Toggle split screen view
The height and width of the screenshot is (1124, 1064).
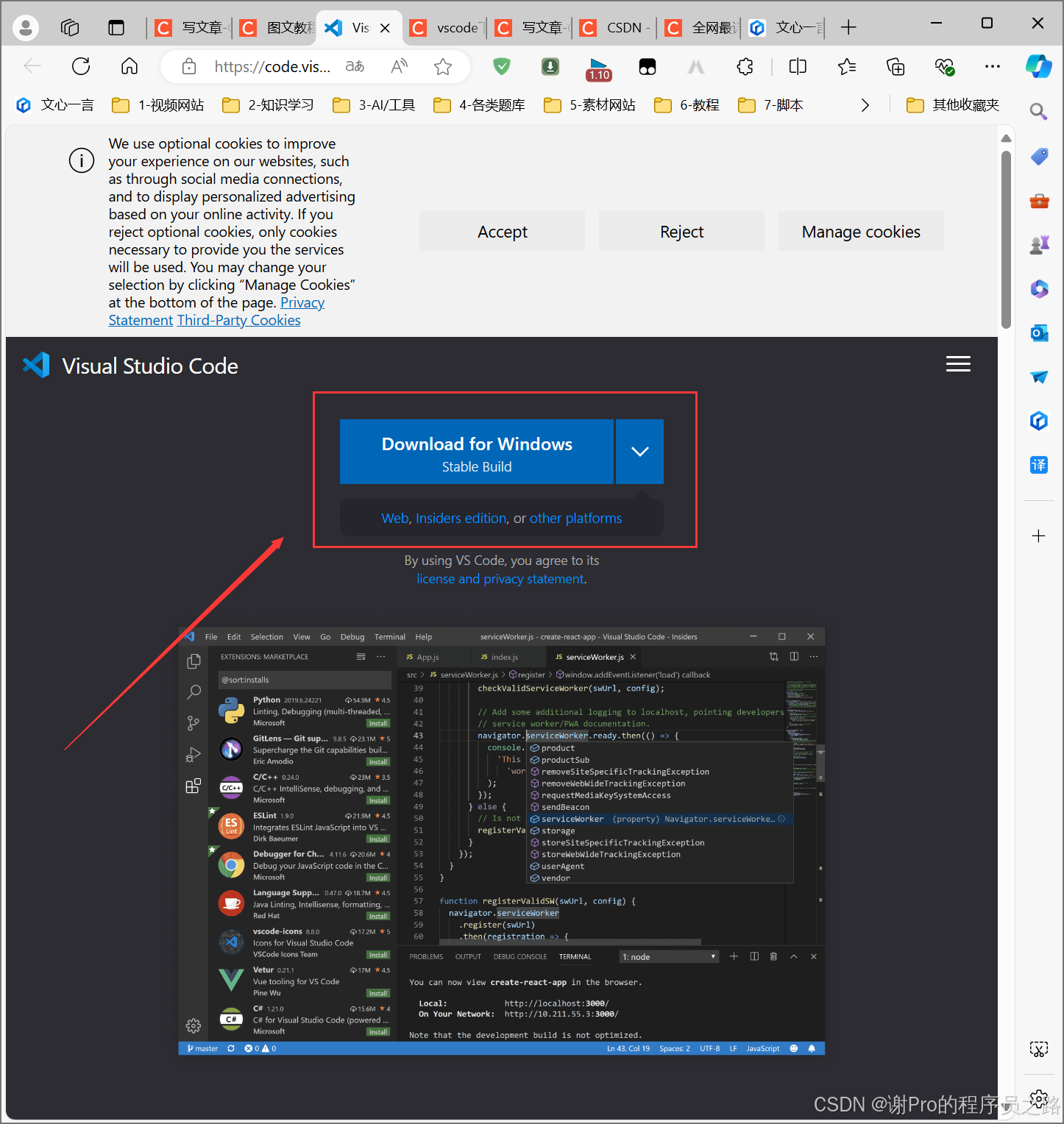[798, 67]
